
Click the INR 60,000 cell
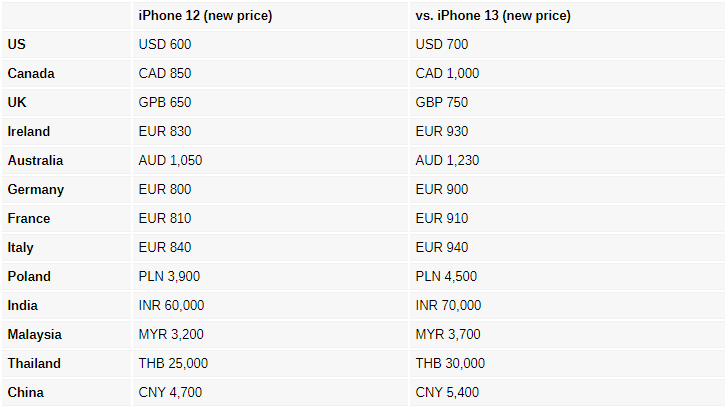coord(171,305)
